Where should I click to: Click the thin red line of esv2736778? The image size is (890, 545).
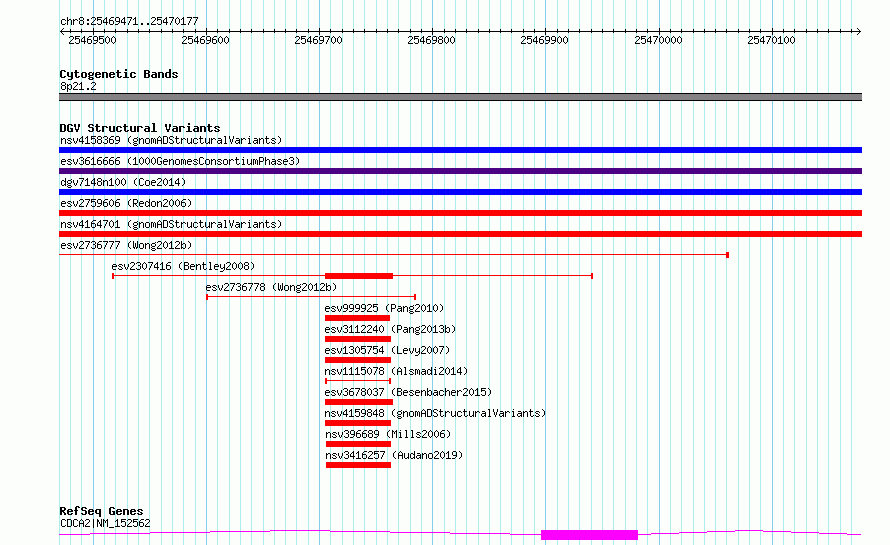tap(311, 297)
